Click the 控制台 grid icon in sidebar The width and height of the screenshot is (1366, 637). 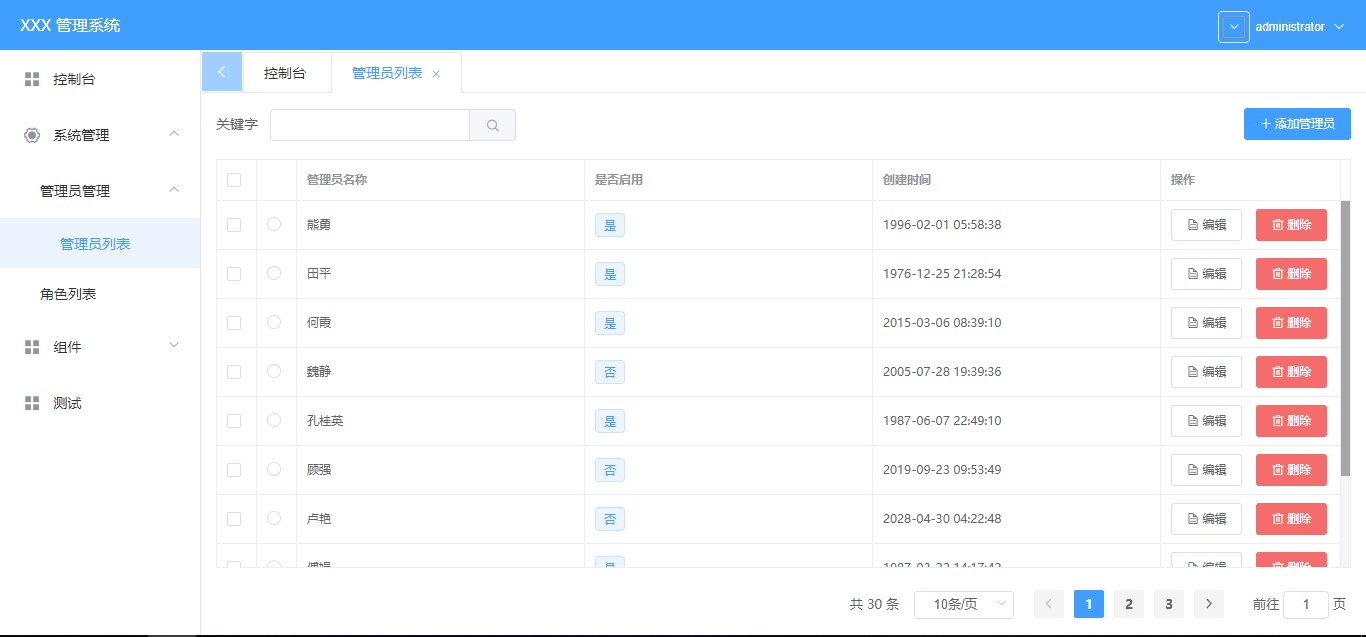coord(32,79)
